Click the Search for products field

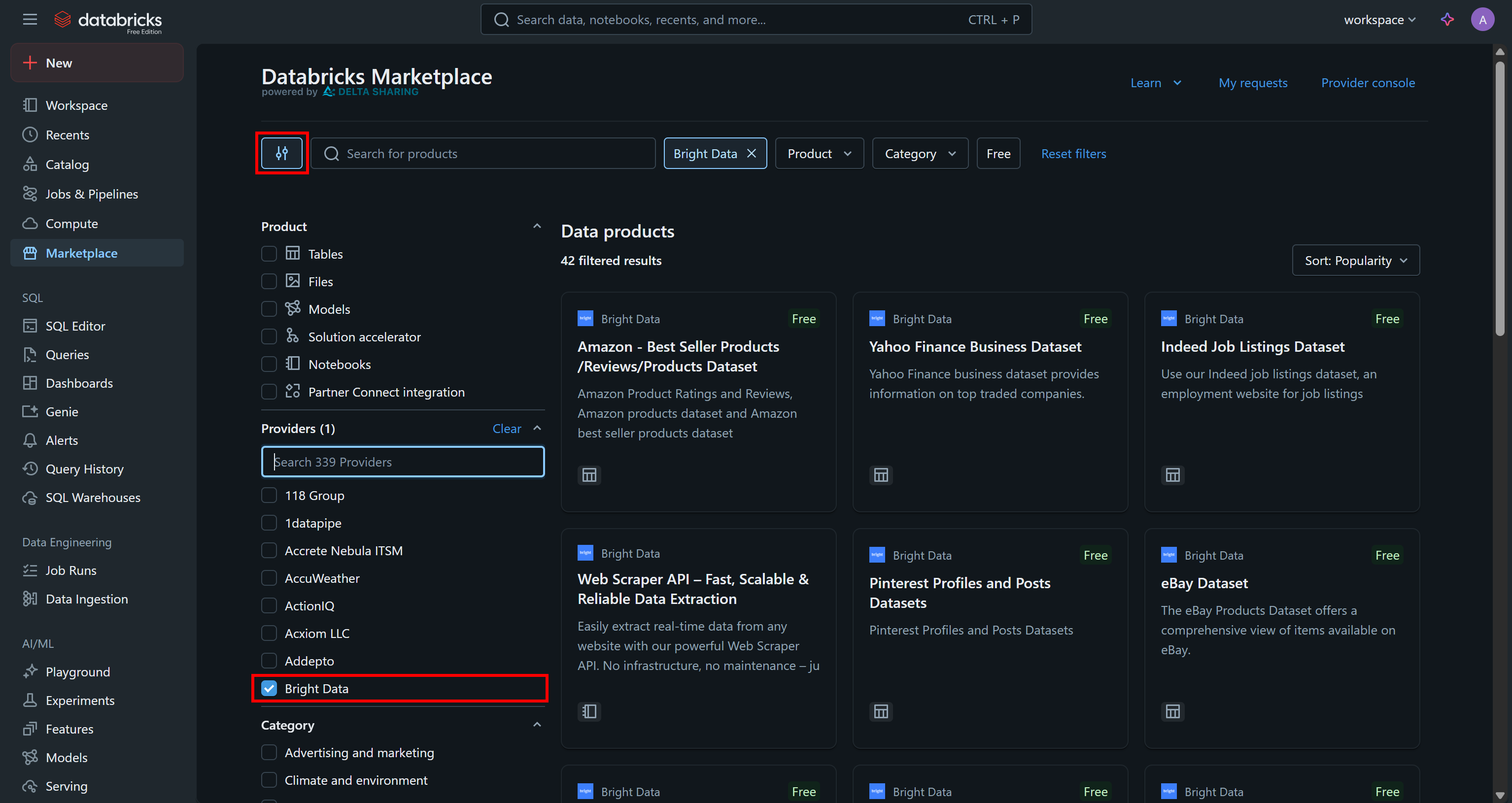click(x=482, y=153)
